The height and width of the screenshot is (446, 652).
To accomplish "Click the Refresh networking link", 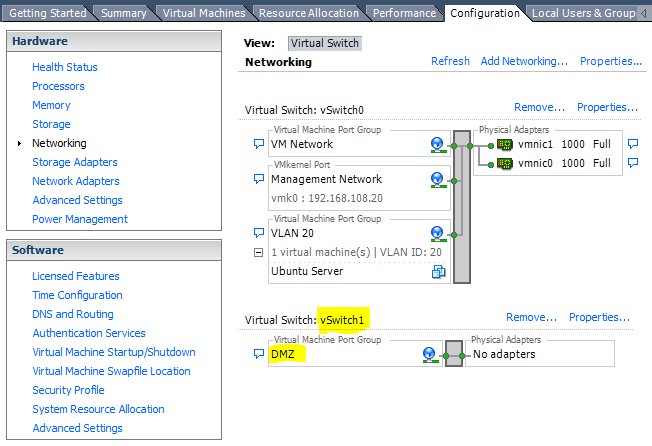I will coord(450,61).
